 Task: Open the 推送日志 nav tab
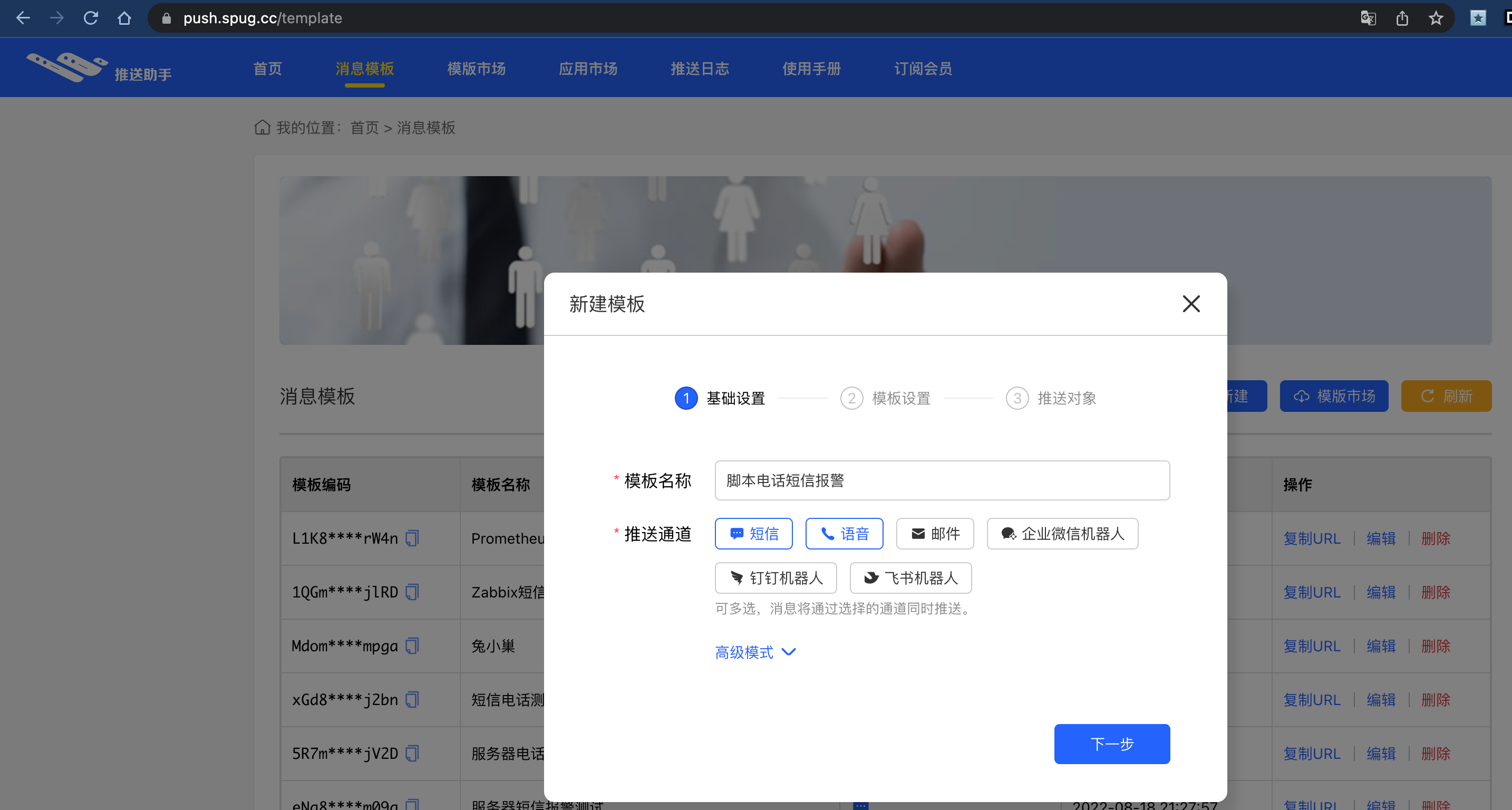(x=700, y=69)
